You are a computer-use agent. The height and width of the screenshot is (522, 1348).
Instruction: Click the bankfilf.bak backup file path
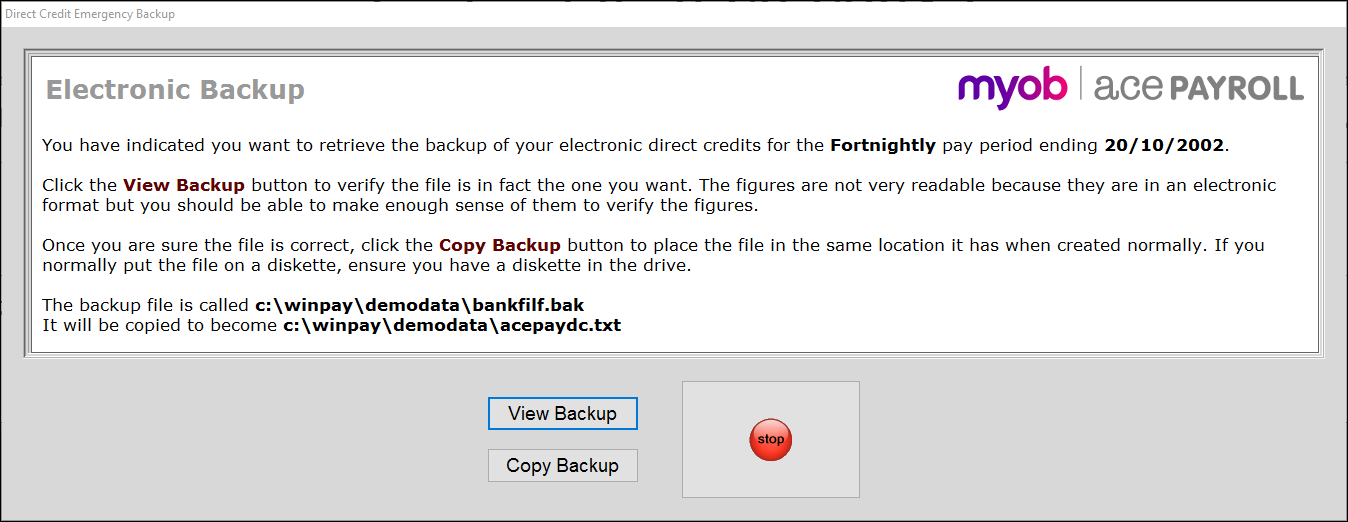pos(427,305)
